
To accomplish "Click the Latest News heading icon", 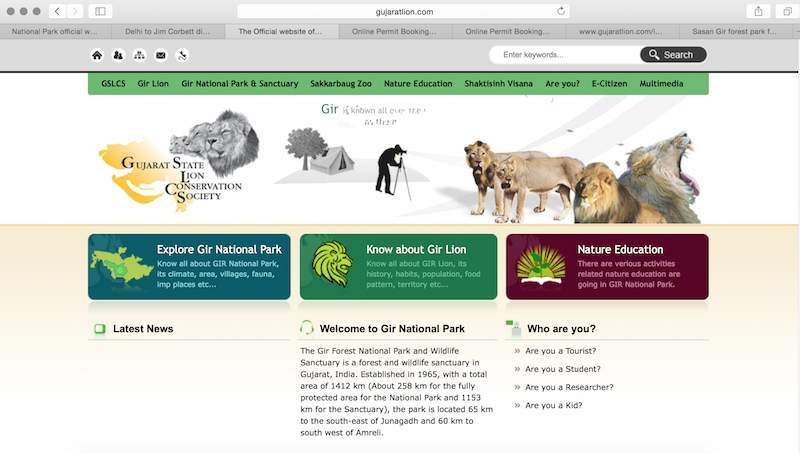I will pyautogui.click(x=100, y=329).
